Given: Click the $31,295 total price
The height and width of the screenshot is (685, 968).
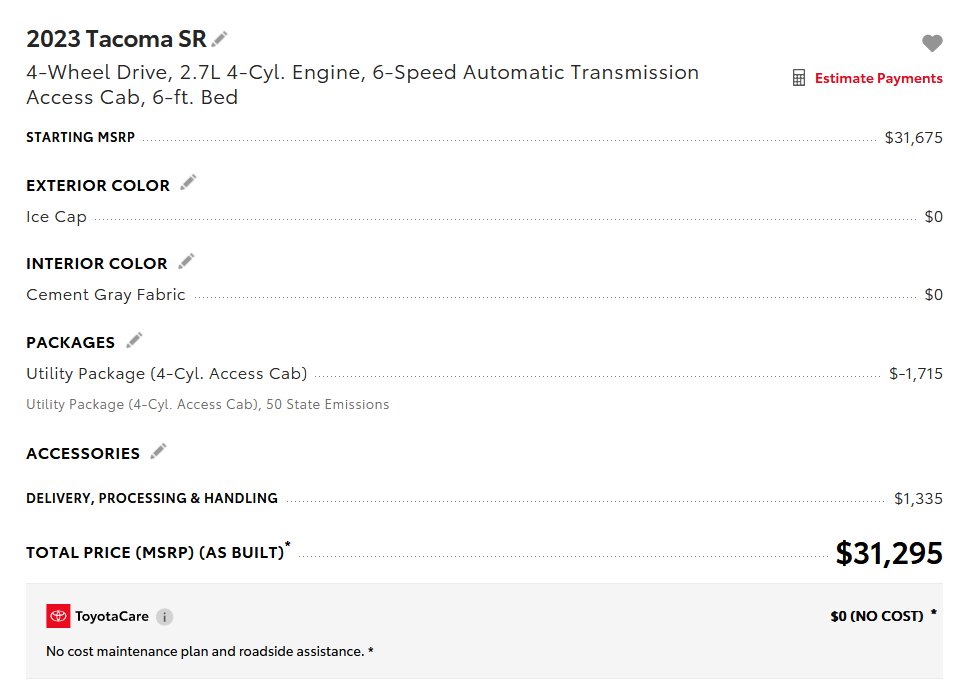Looking at the screenshot, I should coord(889,553).
